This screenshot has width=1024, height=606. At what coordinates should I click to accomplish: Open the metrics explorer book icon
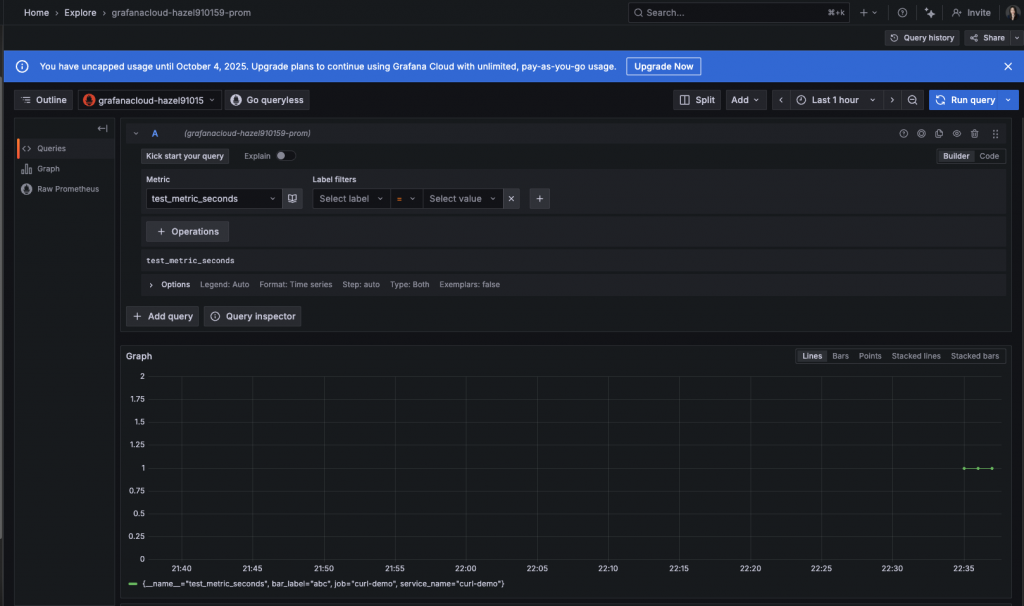coord(293,199)
